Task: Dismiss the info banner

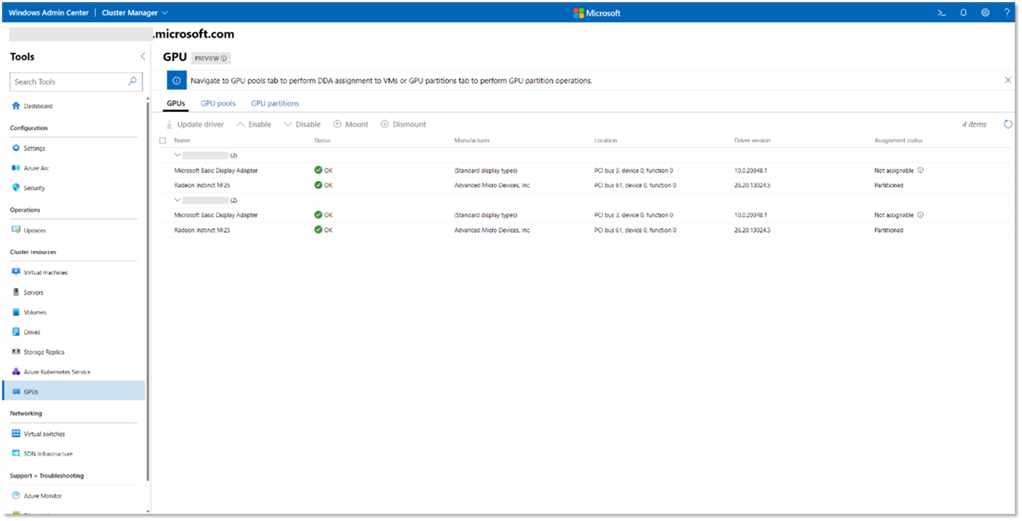Action: click(1008, 80)
